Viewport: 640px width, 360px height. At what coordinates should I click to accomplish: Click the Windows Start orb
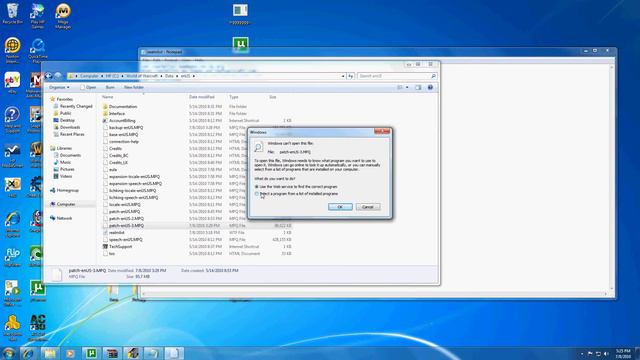[9, 353]
